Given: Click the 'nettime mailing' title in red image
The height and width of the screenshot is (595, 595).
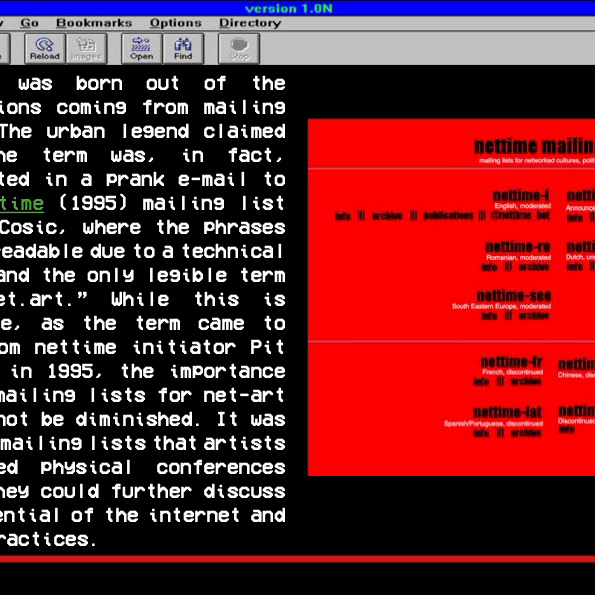Looking at the screenshot, I should [534, 146].
